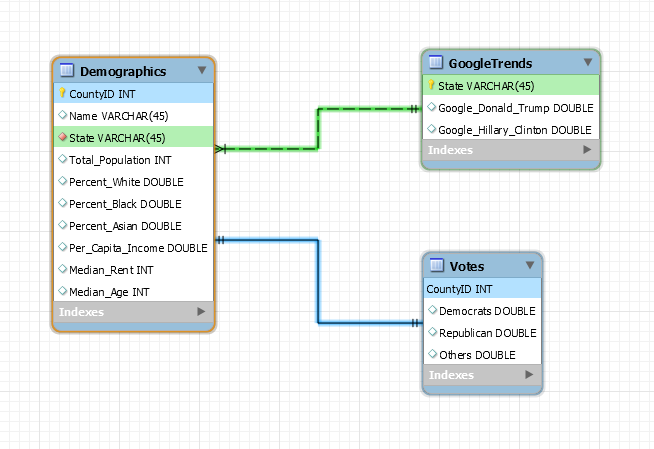This screenshot has height=449, width=654.
Task: Click the diamond icon beside Percent_Asian
Action: 63,225
